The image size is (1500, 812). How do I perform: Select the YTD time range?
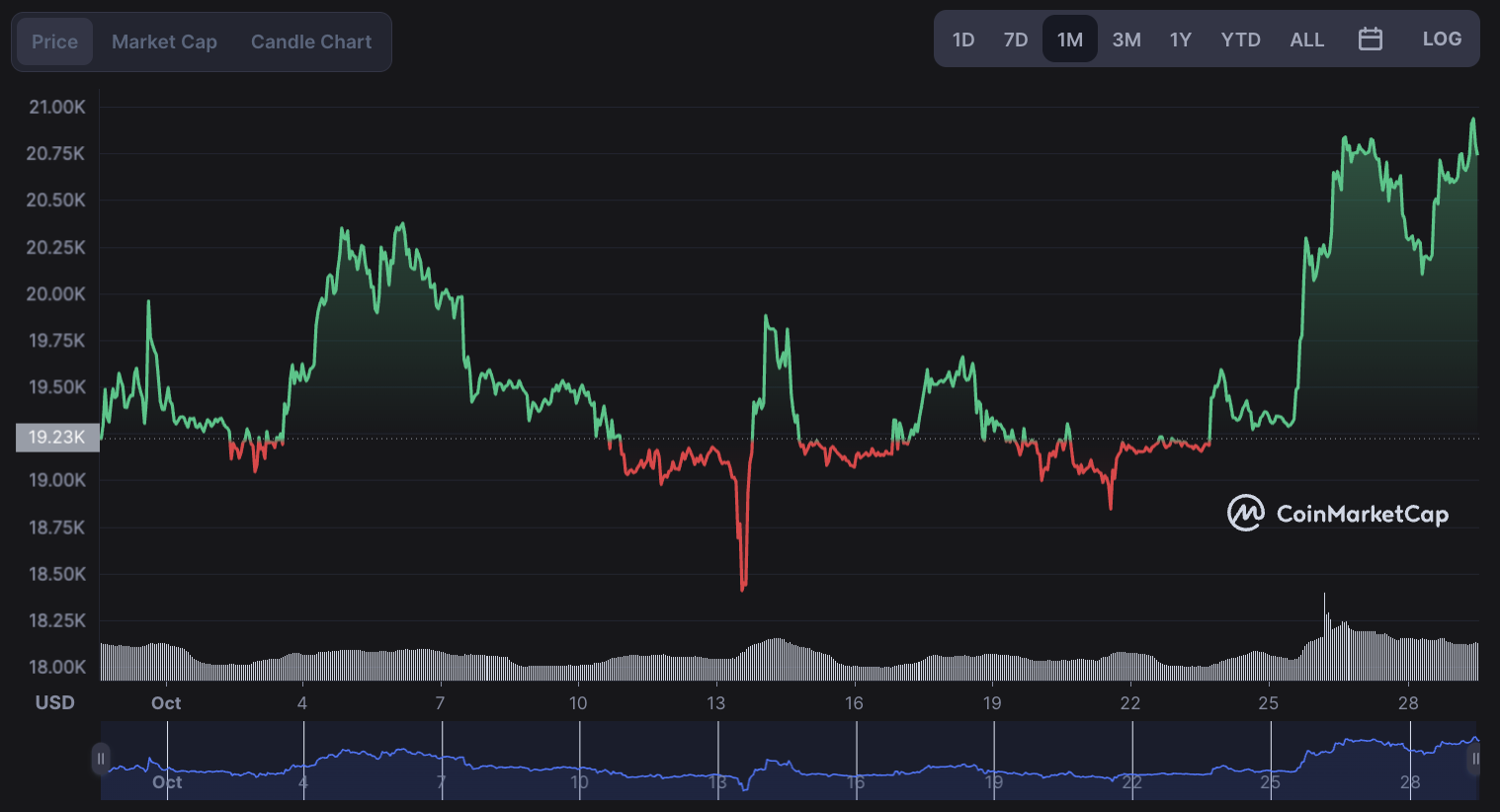point(1240,40)
